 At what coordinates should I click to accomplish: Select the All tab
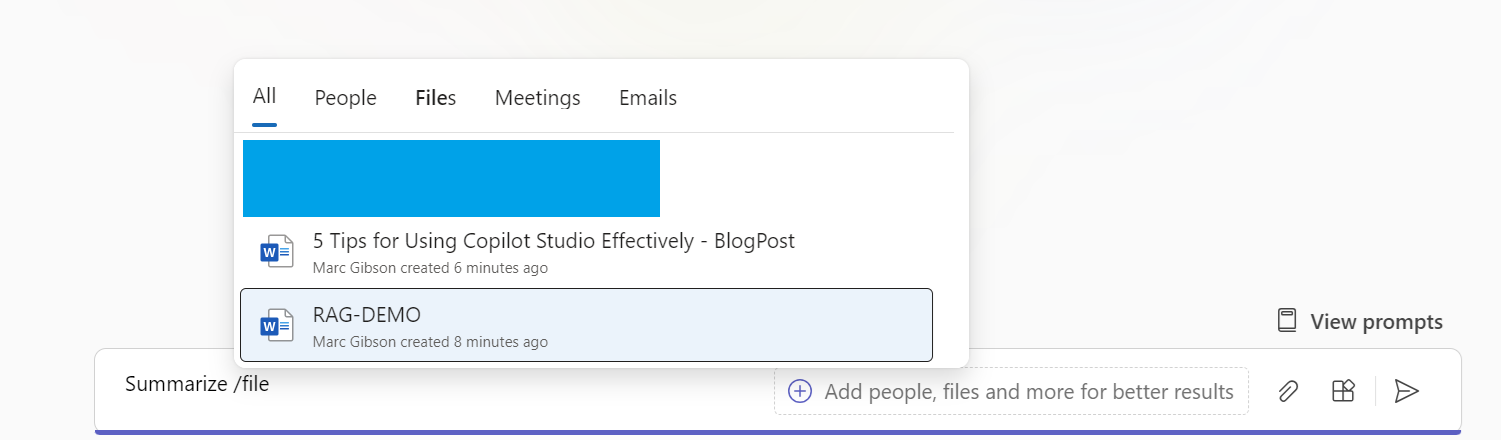(264, 97)
